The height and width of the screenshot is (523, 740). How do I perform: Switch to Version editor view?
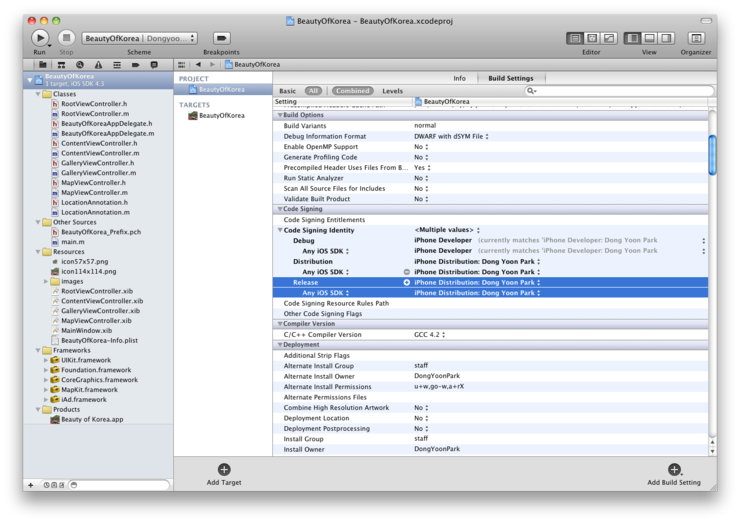(609, 38)
